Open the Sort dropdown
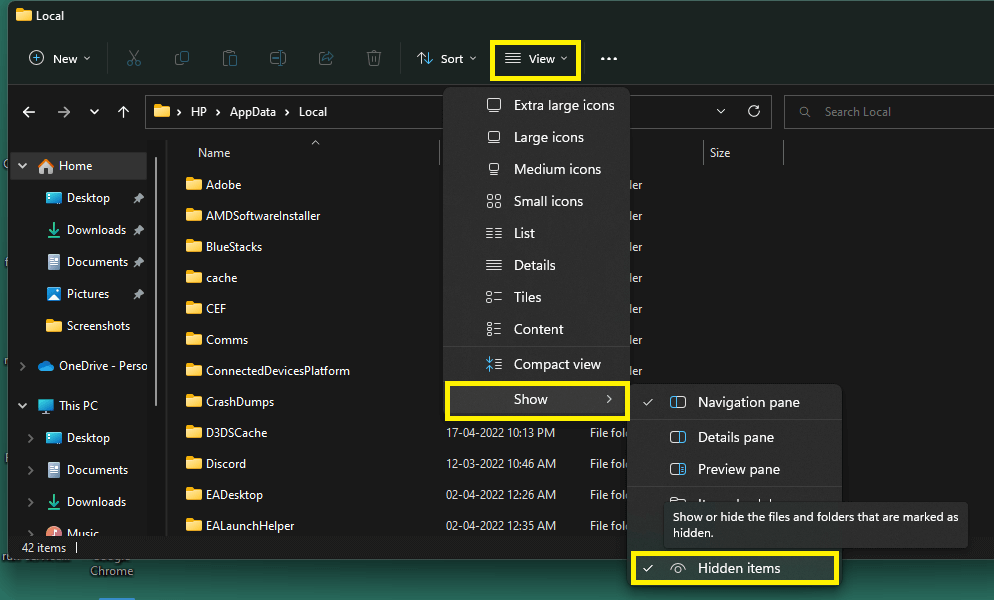994x600 pixels. coord(447,59)
